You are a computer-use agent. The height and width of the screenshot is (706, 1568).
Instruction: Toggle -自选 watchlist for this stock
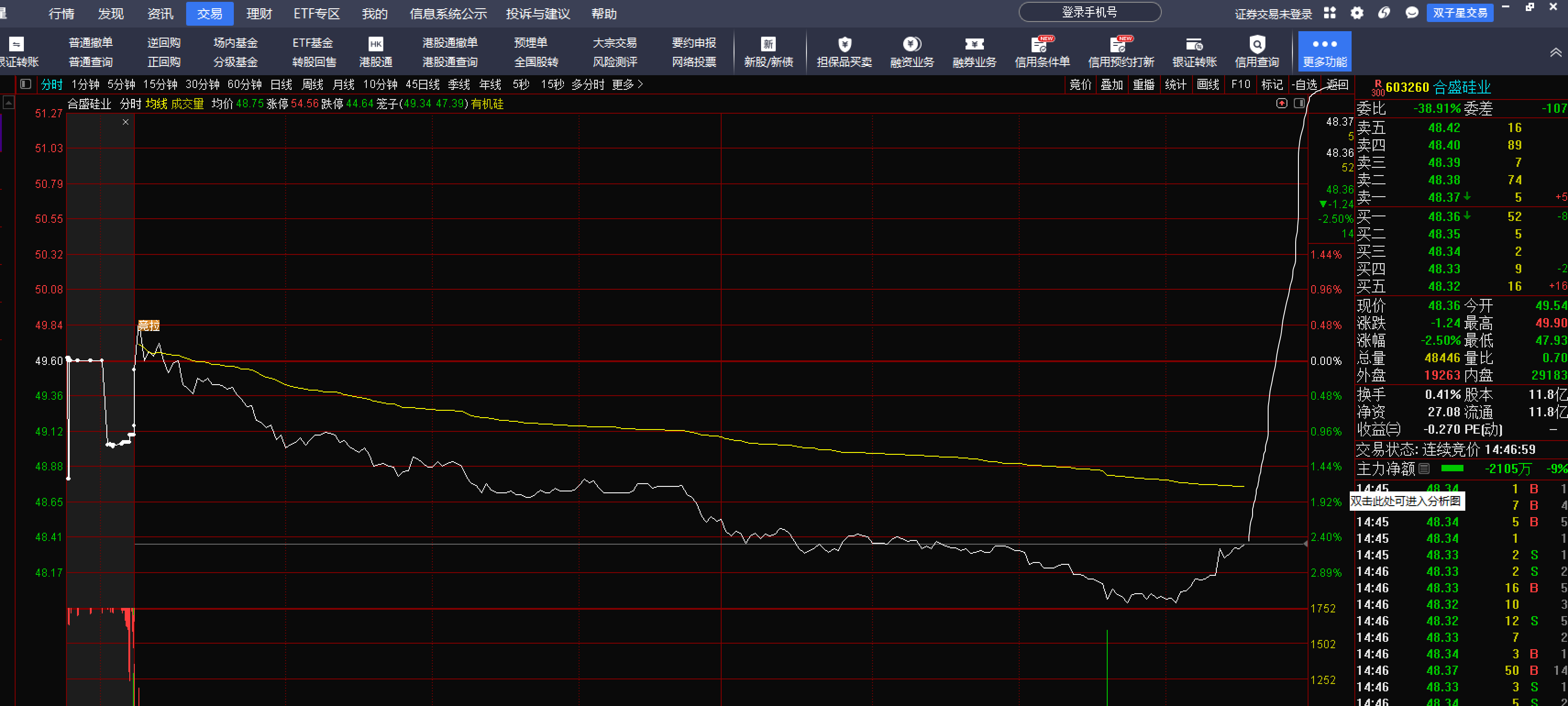point(1305,85)
